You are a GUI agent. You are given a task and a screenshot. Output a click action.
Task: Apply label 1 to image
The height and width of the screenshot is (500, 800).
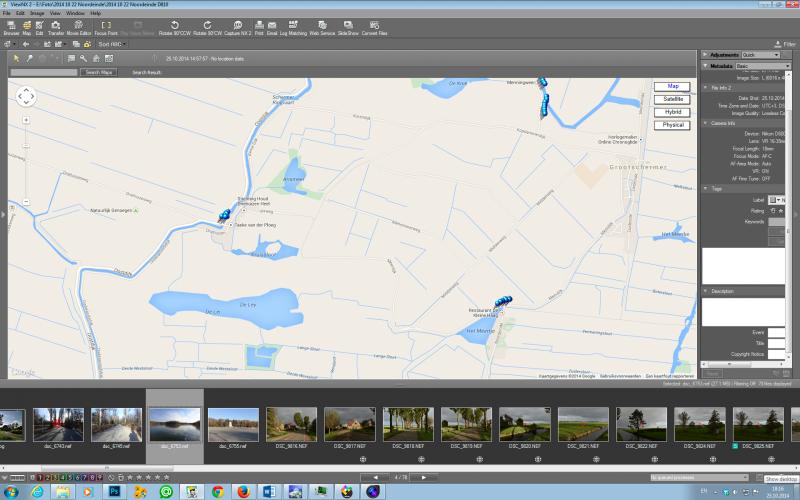click(40, 478)
